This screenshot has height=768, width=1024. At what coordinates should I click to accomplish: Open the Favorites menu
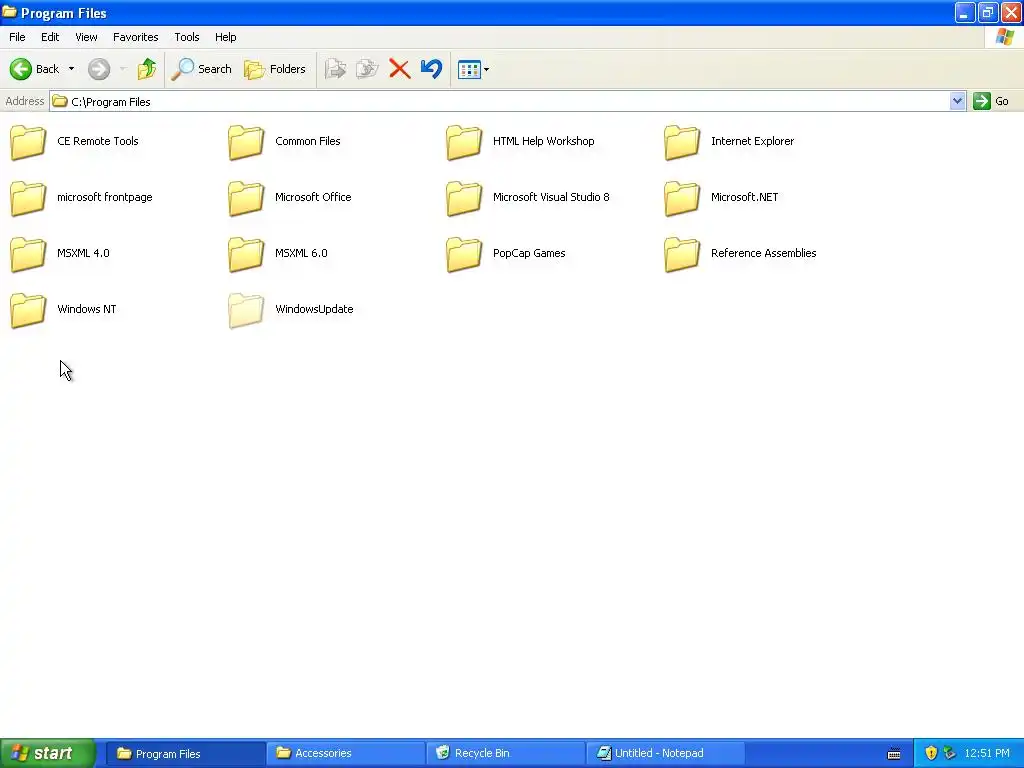[x=135, y=37]
